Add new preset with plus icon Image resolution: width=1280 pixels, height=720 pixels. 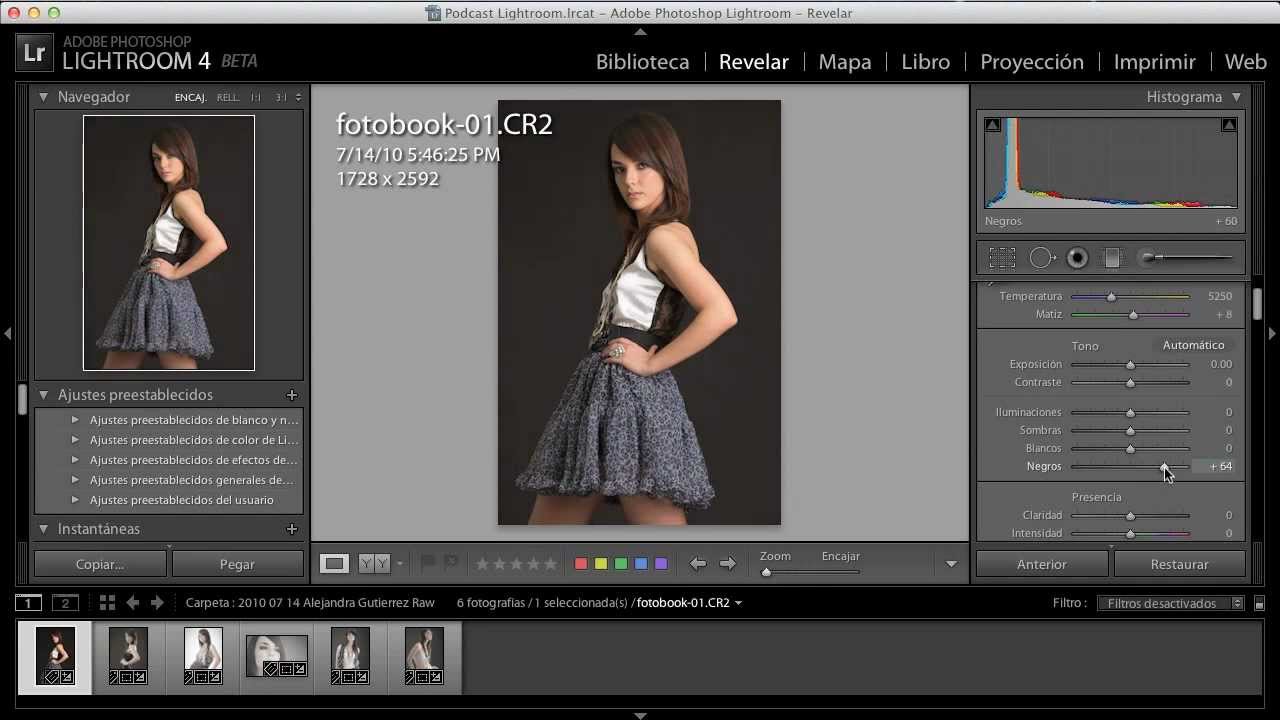pyautogui.click(x=292, y=395)
